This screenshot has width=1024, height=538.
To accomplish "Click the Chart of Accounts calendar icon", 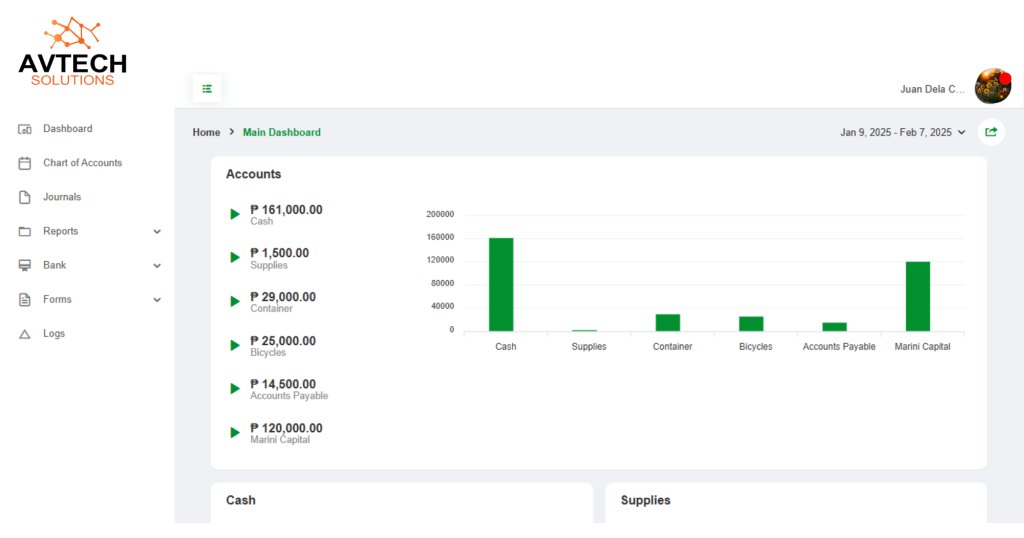I will click(25, 163).
